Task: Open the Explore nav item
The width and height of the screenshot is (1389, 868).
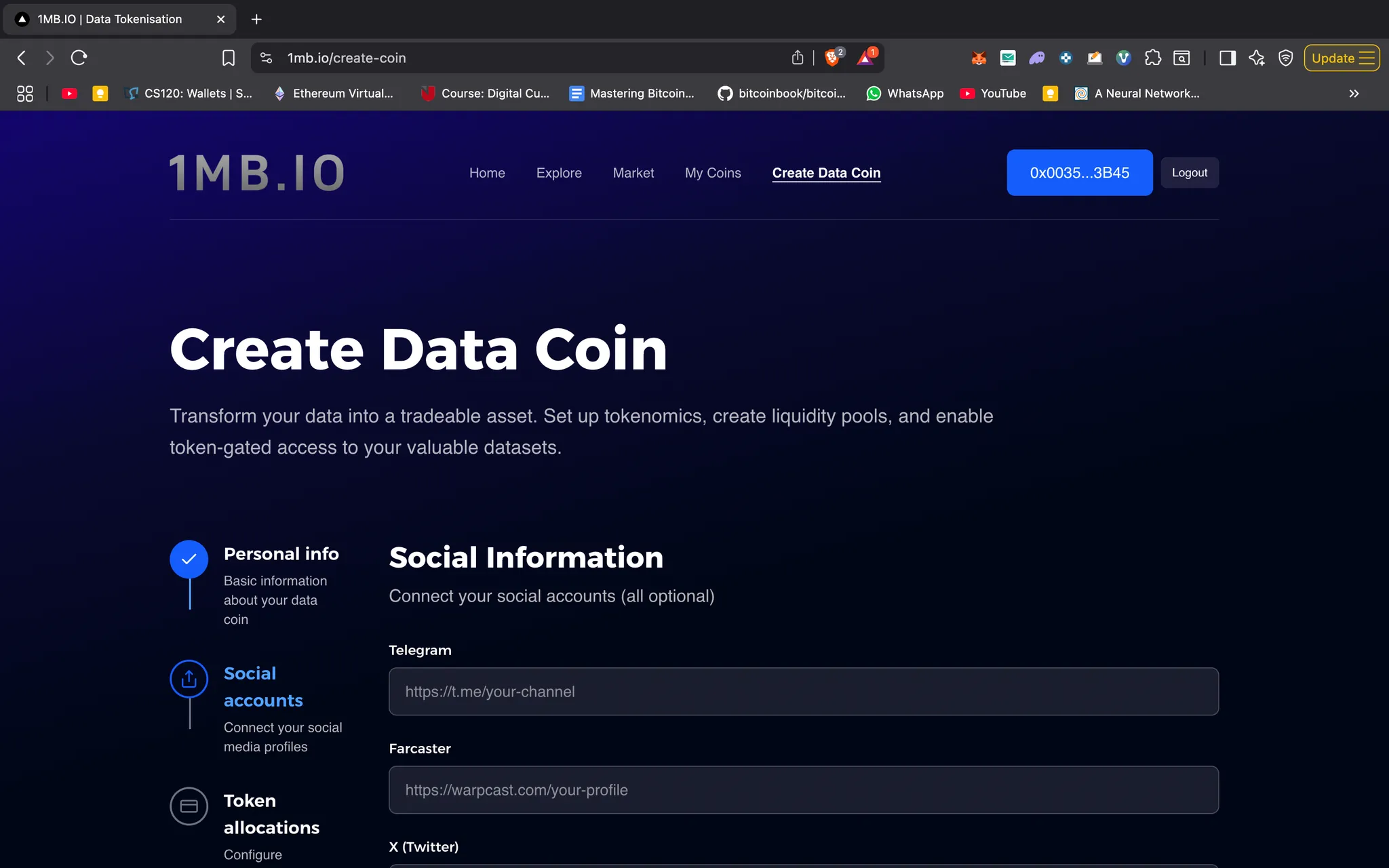Action: pos(558,173)
